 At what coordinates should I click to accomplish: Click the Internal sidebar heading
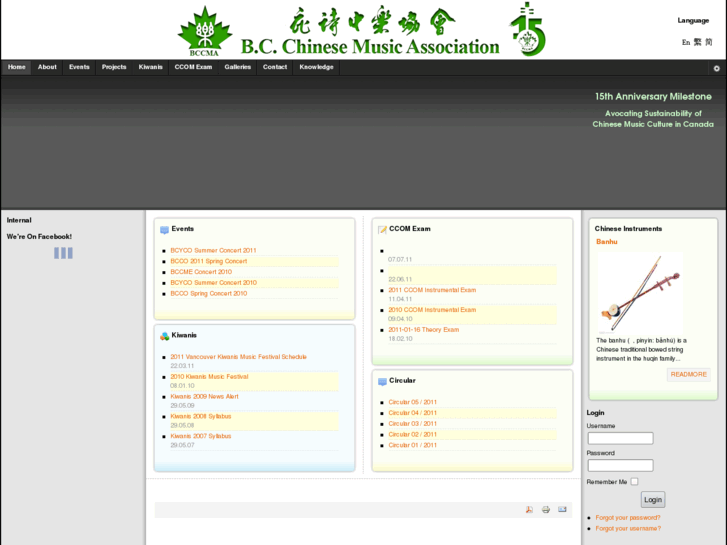(19, 220)
